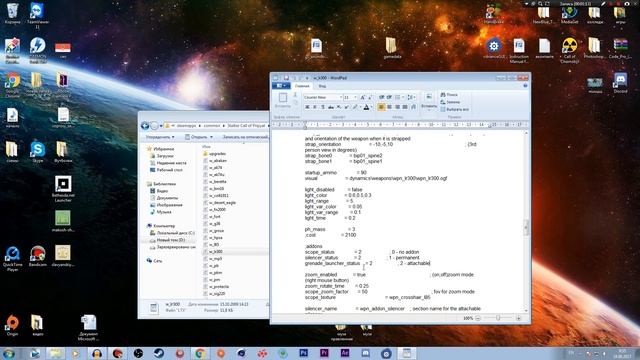Image resolution: width=640 pixels, height=360 pixels.
Task: Click Записать на оптический диск in Explorer
Action: coord(245,137)
